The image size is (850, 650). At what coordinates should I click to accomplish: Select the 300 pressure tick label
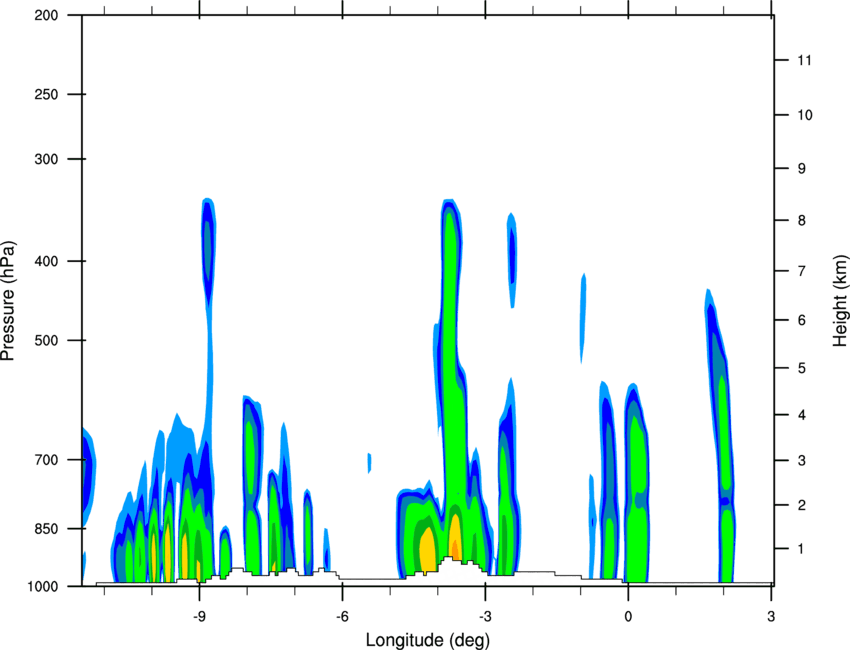click(46, 159)
